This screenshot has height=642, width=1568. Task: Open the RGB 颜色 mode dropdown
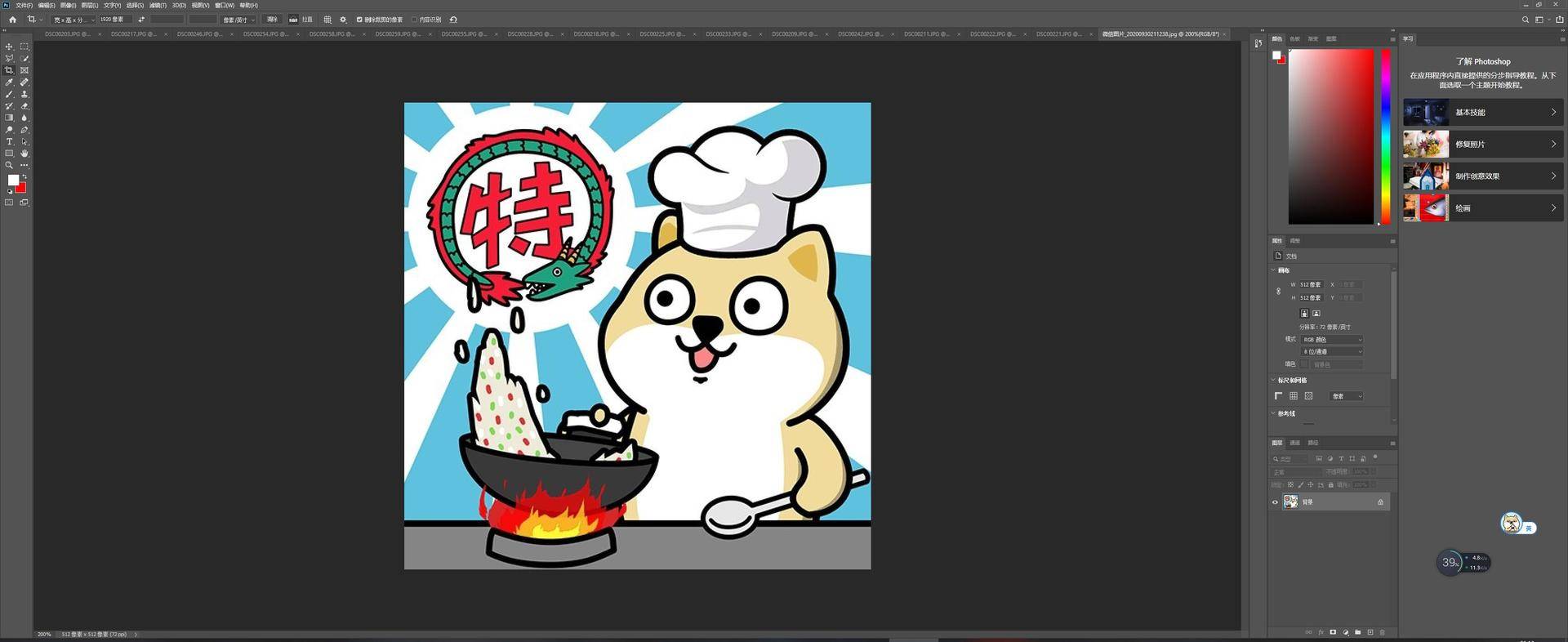(x=1331, y=340)
